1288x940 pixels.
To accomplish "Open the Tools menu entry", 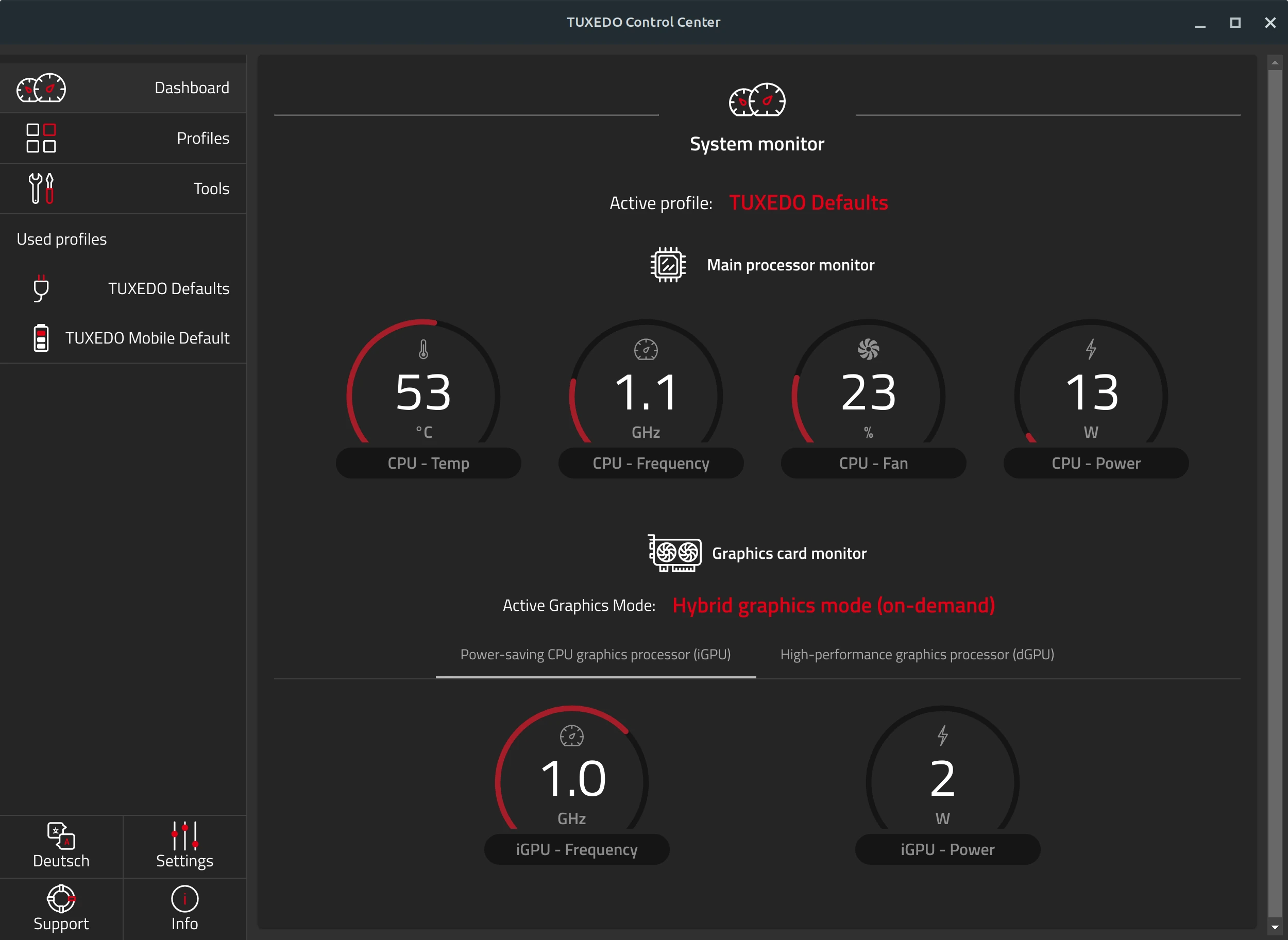I will 123,189.
